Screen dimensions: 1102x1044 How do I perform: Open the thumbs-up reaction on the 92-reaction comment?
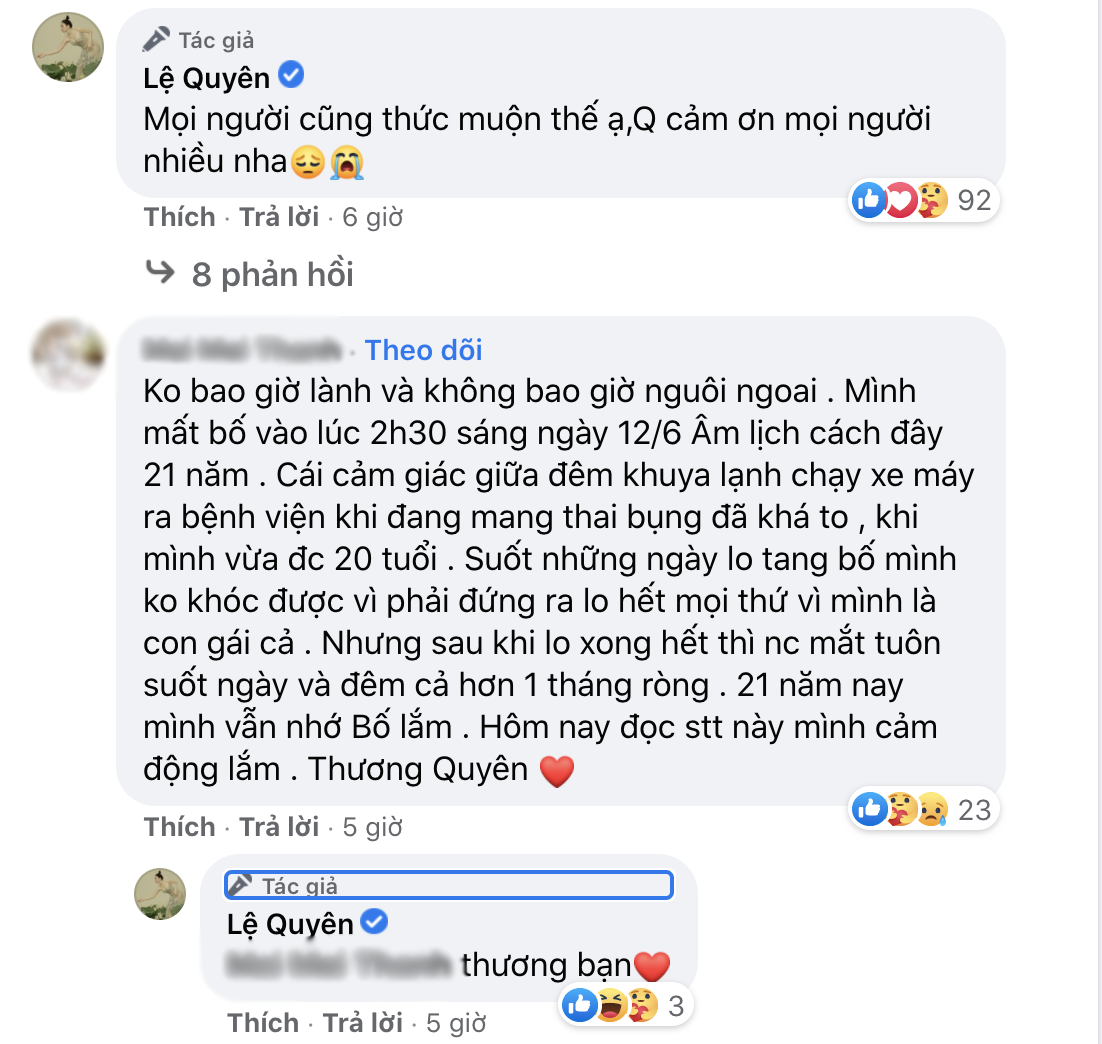click(x=869, y=200)
